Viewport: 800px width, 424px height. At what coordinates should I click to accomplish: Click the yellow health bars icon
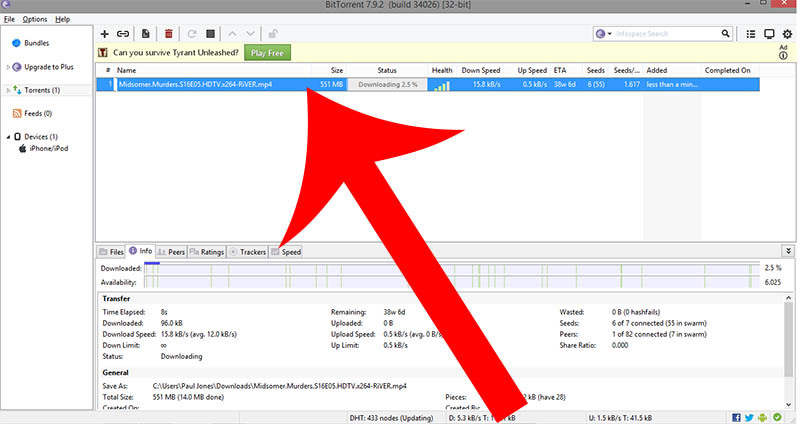pyautogui.click(x=442, y=86)
